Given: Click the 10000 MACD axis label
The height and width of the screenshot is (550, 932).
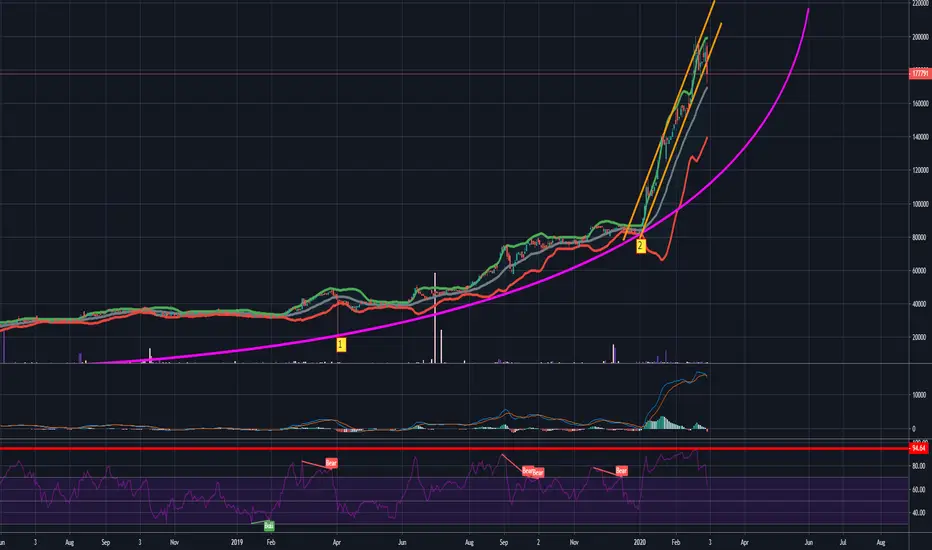Looking at the screenshot, I should tap(919, 395).
